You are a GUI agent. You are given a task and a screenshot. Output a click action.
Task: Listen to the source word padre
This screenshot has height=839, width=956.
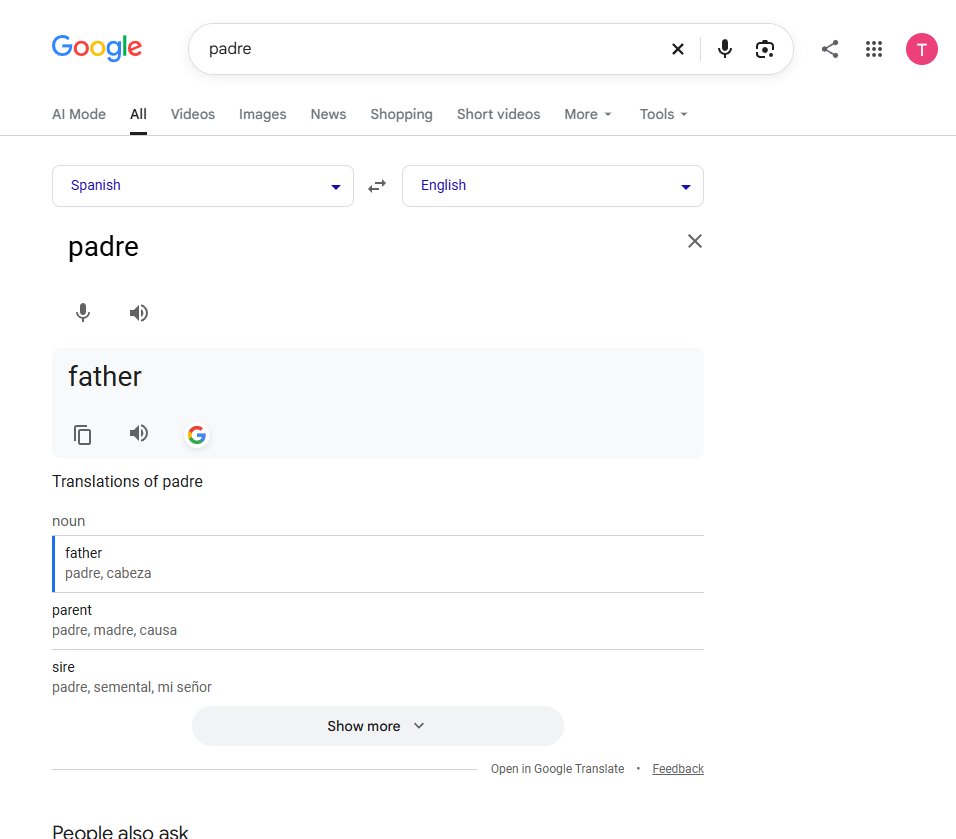coord(138,313)
